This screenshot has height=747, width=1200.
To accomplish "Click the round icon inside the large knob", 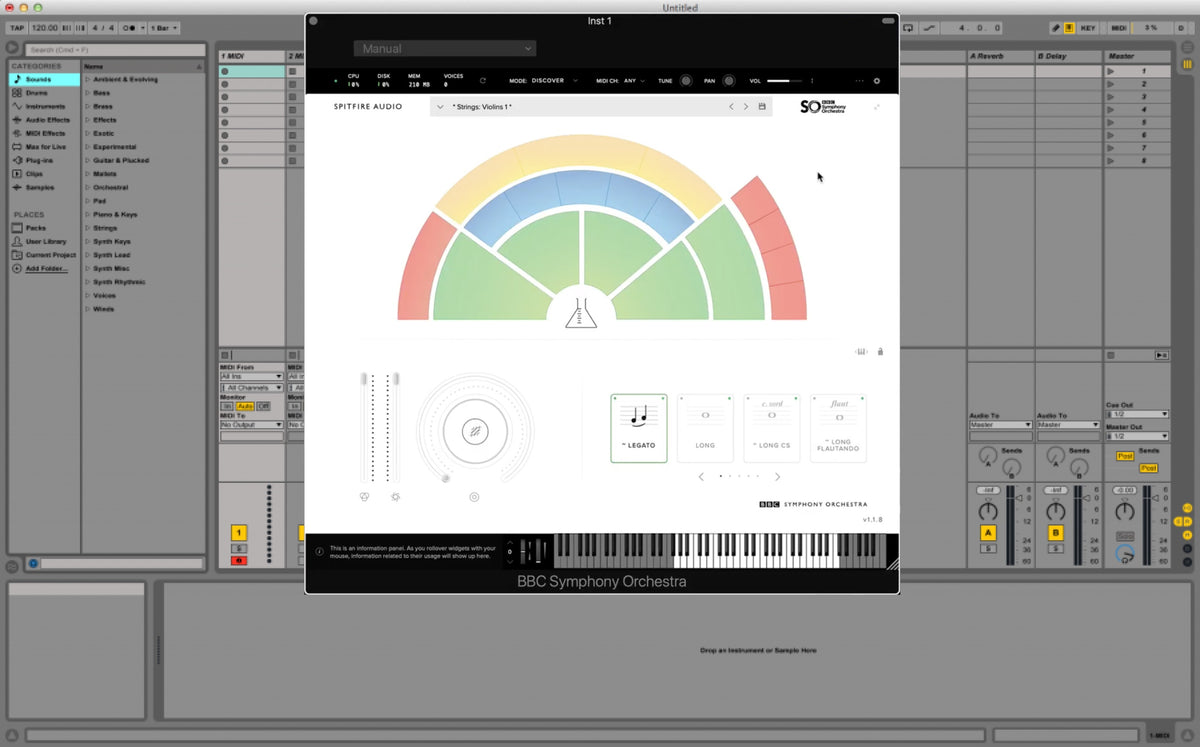I will pyautogui.click(x=475, y=432).
